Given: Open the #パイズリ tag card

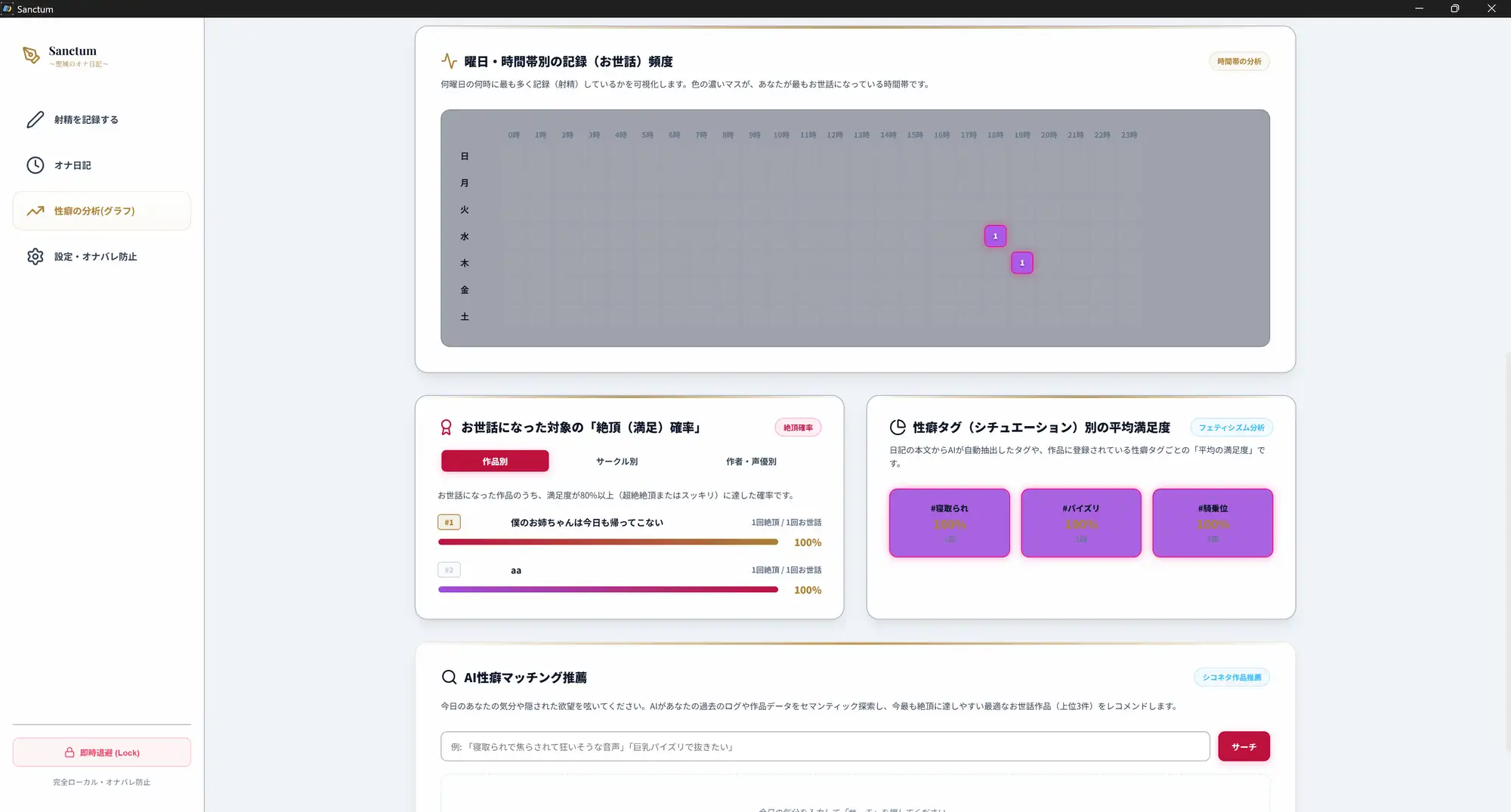Looking at the screenshot, I should pyautogui.click(x=1081, y=523).
